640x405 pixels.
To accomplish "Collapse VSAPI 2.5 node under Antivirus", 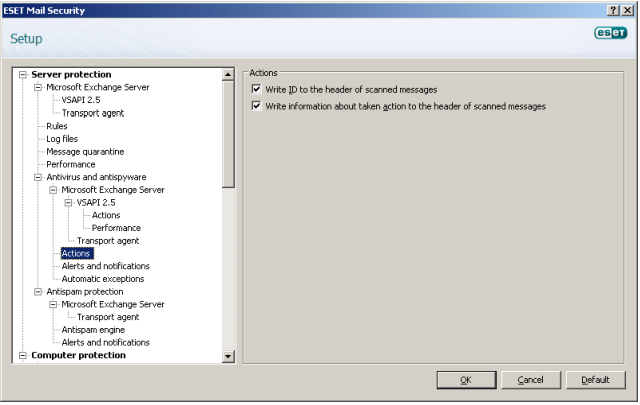I will click(68, 202).
